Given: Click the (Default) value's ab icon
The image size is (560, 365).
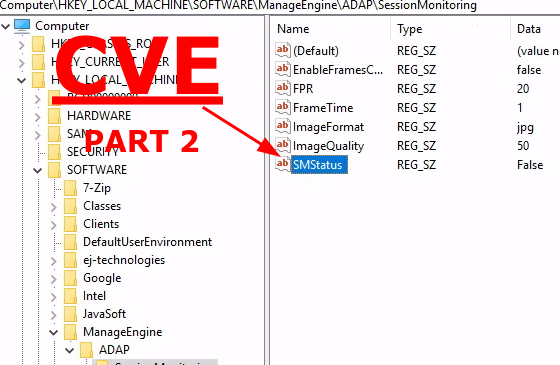Looking at the screenshot, I should (x=283, y=50).
